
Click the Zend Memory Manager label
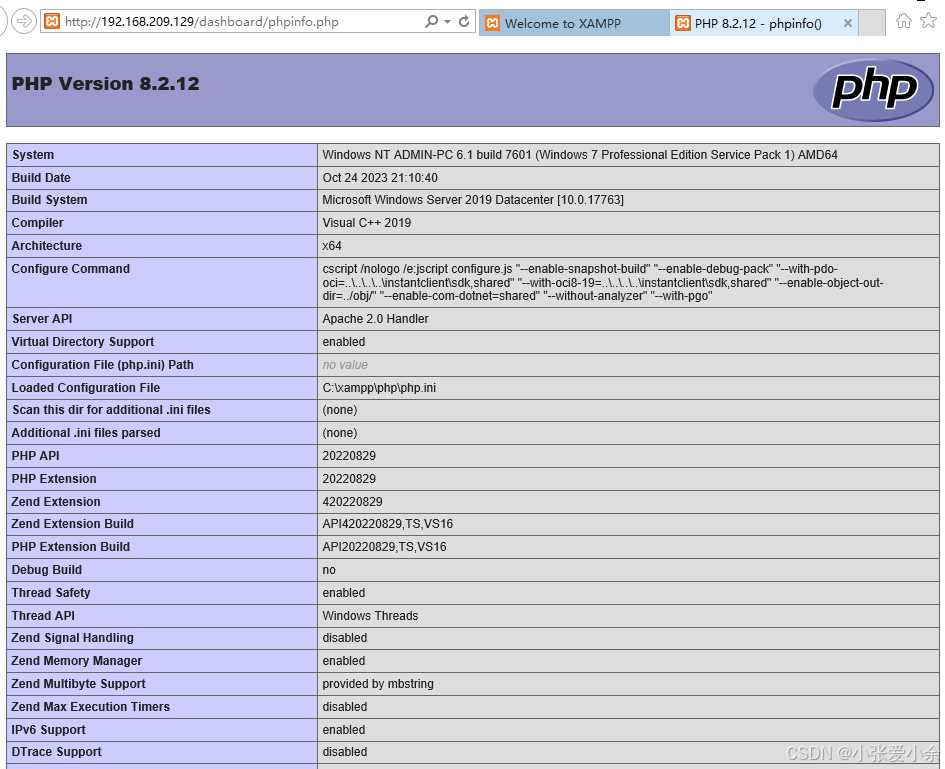[77, 661]
